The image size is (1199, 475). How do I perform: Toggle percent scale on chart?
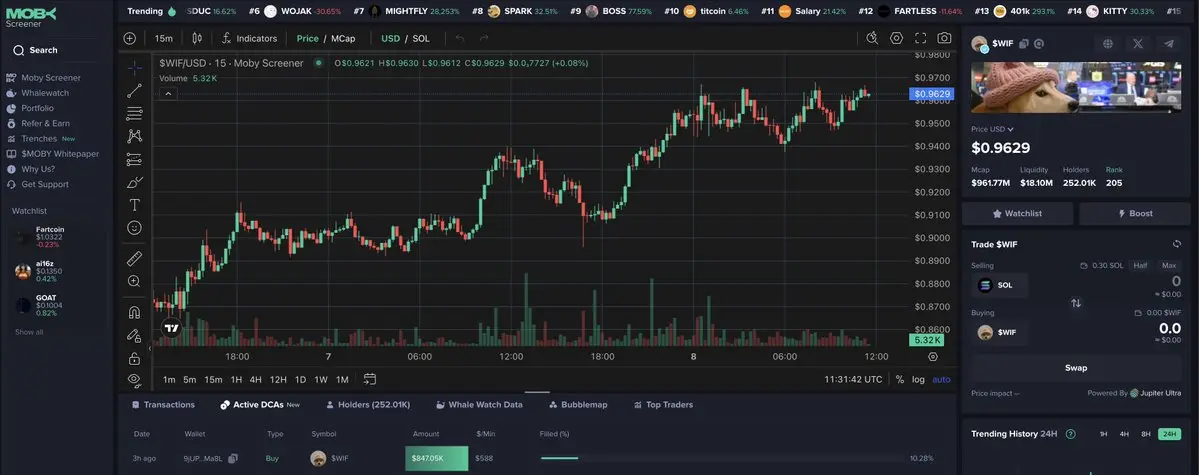pyautogui.click(x=900, y=379)
